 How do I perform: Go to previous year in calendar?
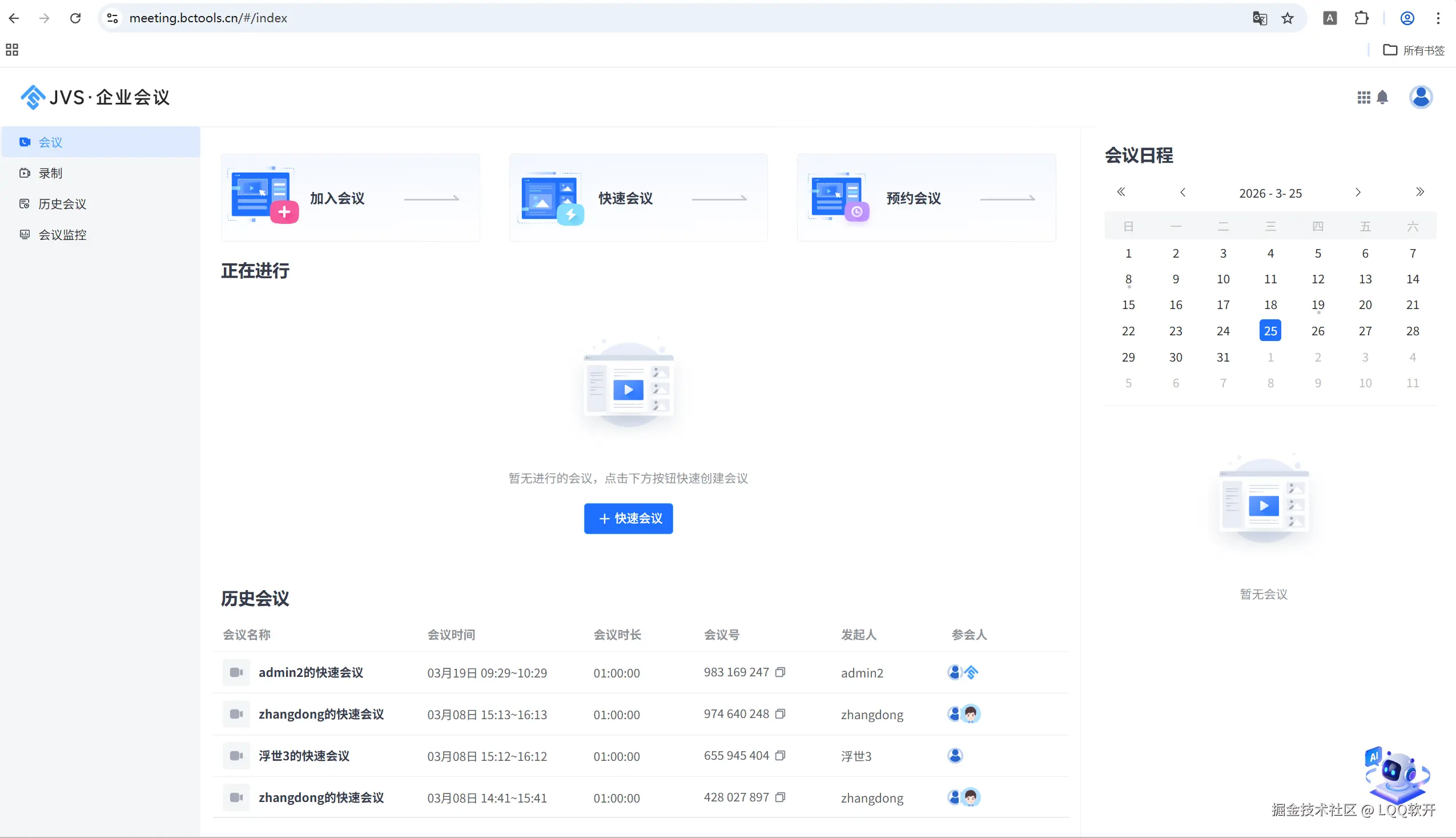pos(1121,193)
